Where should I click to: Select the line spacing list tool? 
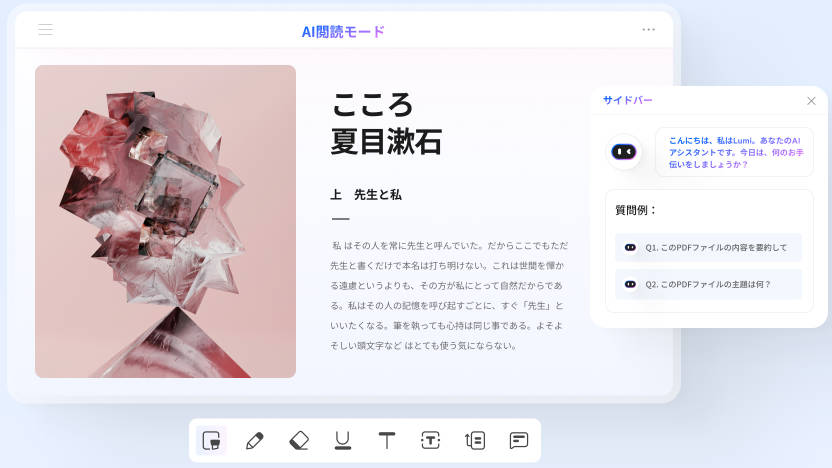coord(474,440)
